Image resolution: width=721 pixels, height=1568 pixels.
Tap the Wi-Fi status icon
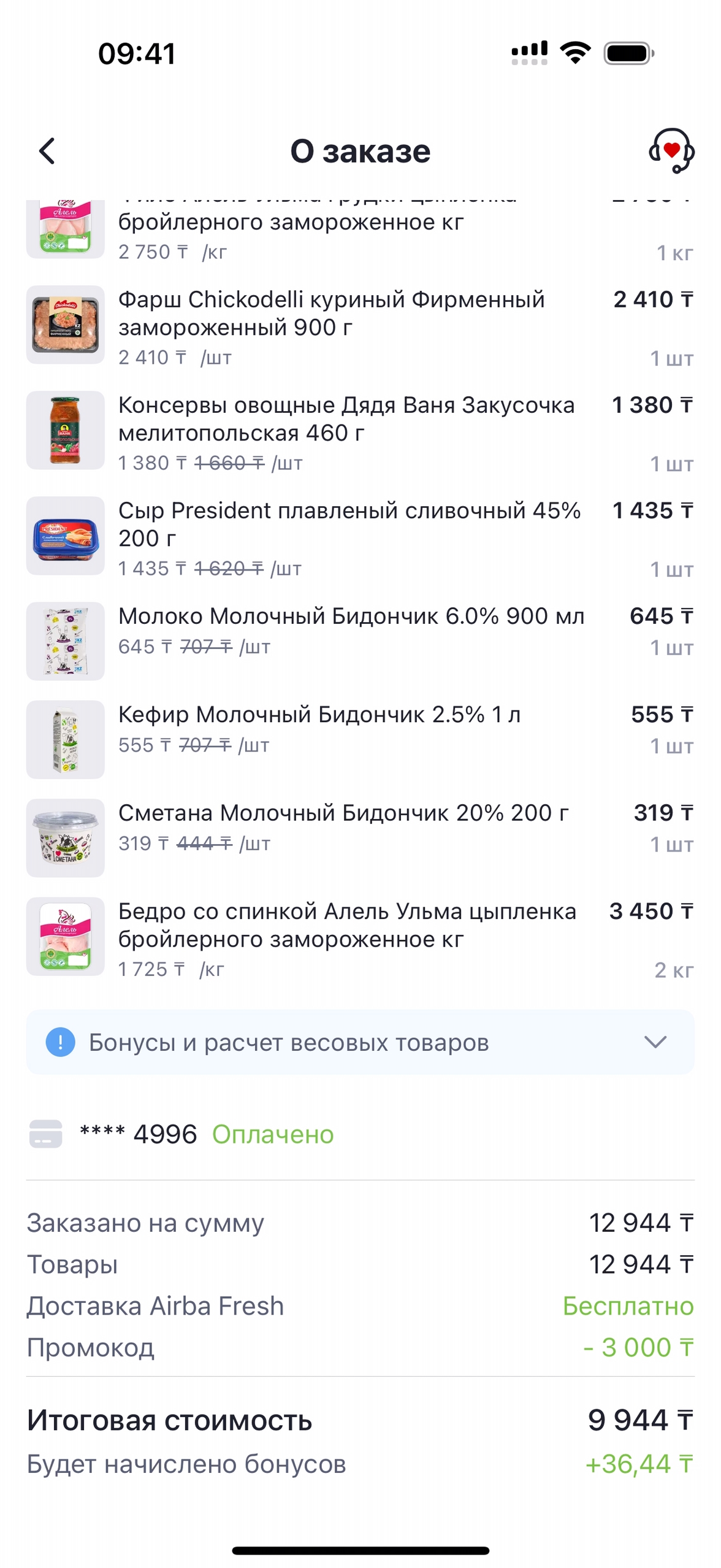click(x=575, y=53)
